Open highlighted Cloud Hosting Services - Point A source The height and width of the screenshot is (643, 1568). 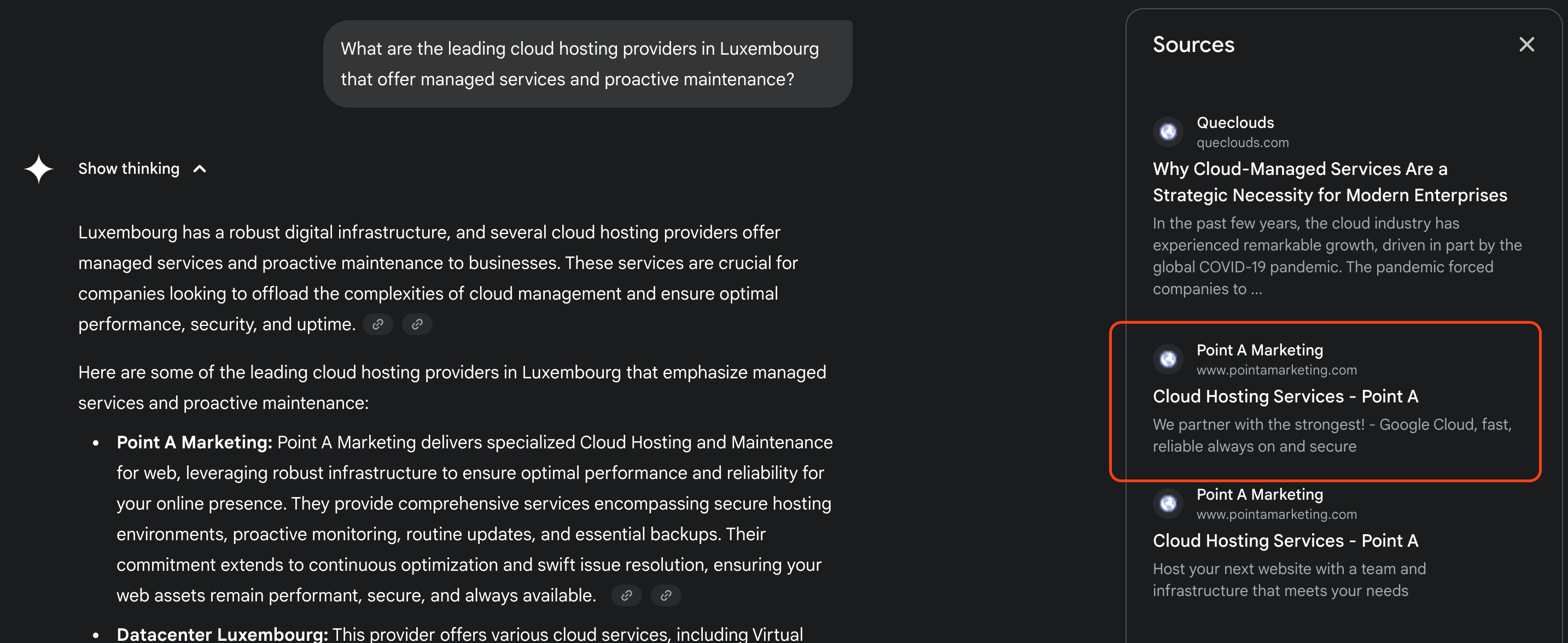point(1286,396)
